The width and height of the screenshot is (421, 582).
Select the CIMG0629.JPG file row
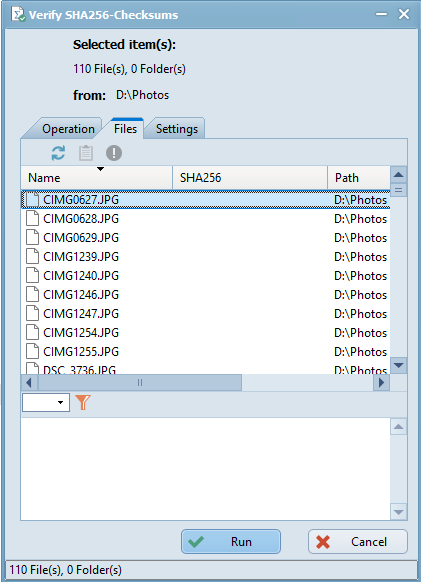tap(206, 238)
